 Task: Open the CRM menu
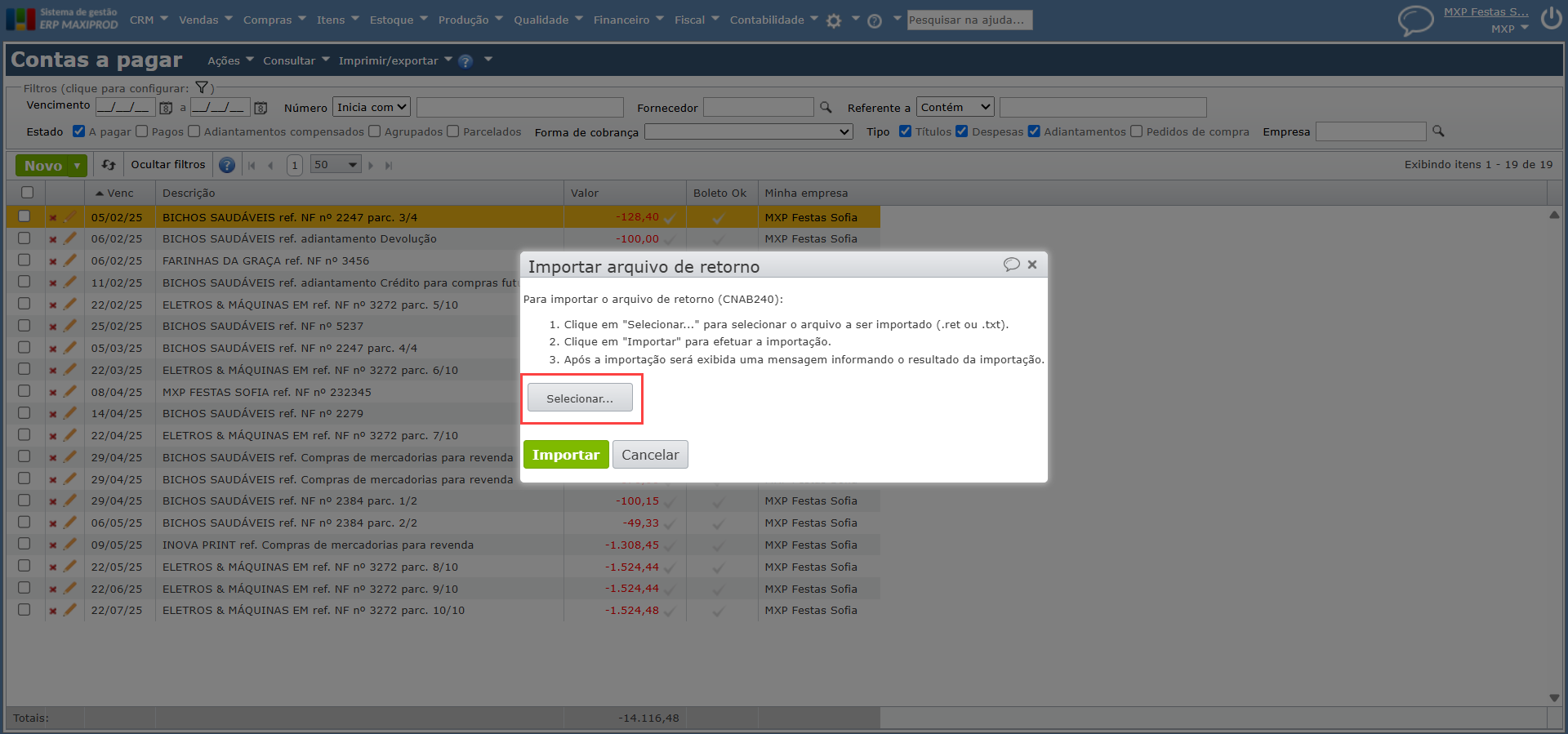(x=149, y=20)
